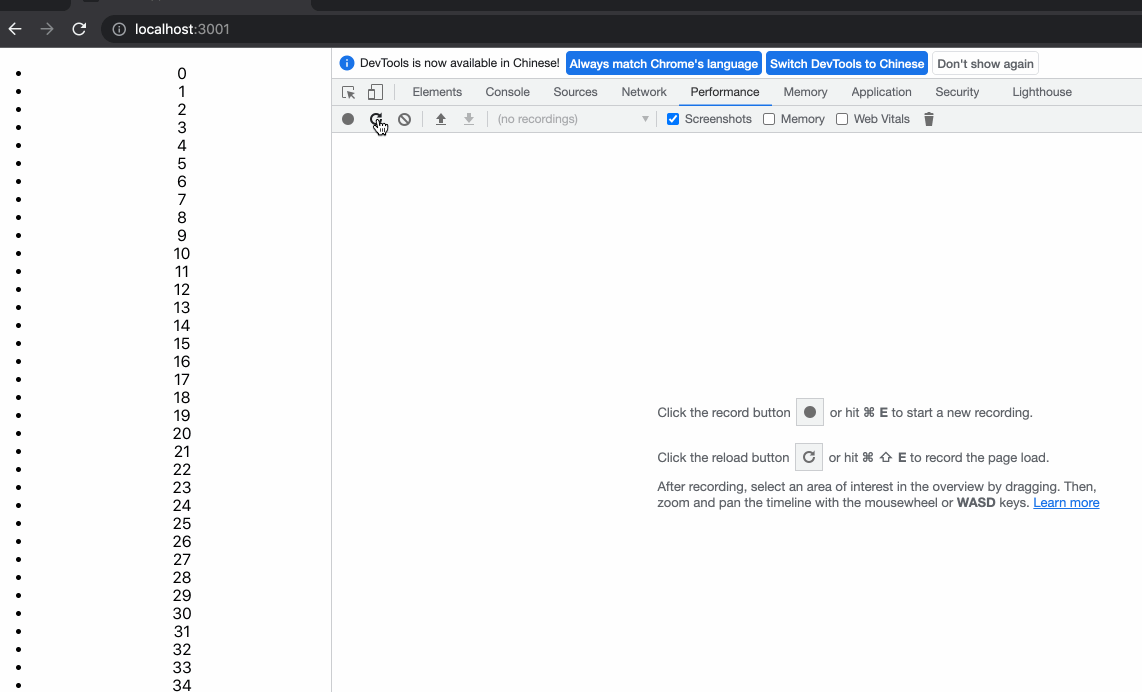Enable the Web Vitals checkbox
Screen dimensions: 1142x692
coord(842,119)
